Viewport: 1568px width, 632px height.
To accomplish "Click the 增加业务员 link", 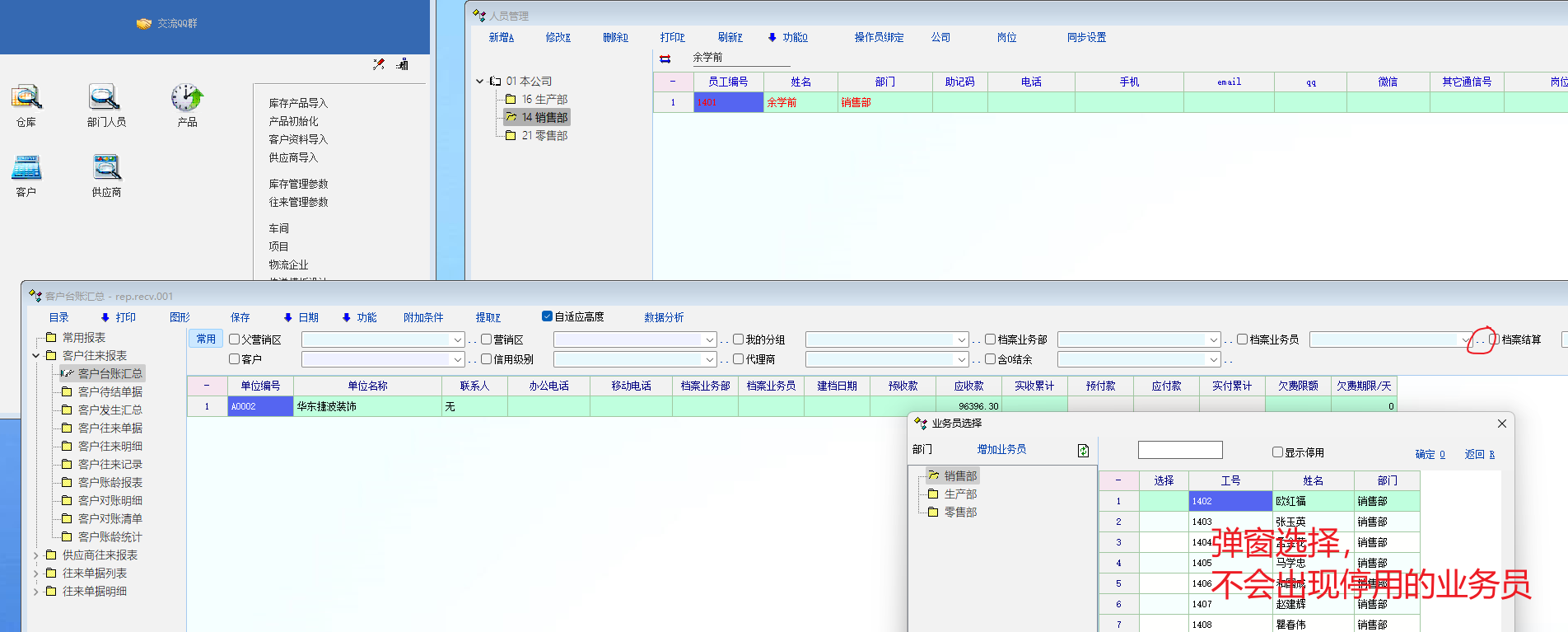I will point(1001,450).
